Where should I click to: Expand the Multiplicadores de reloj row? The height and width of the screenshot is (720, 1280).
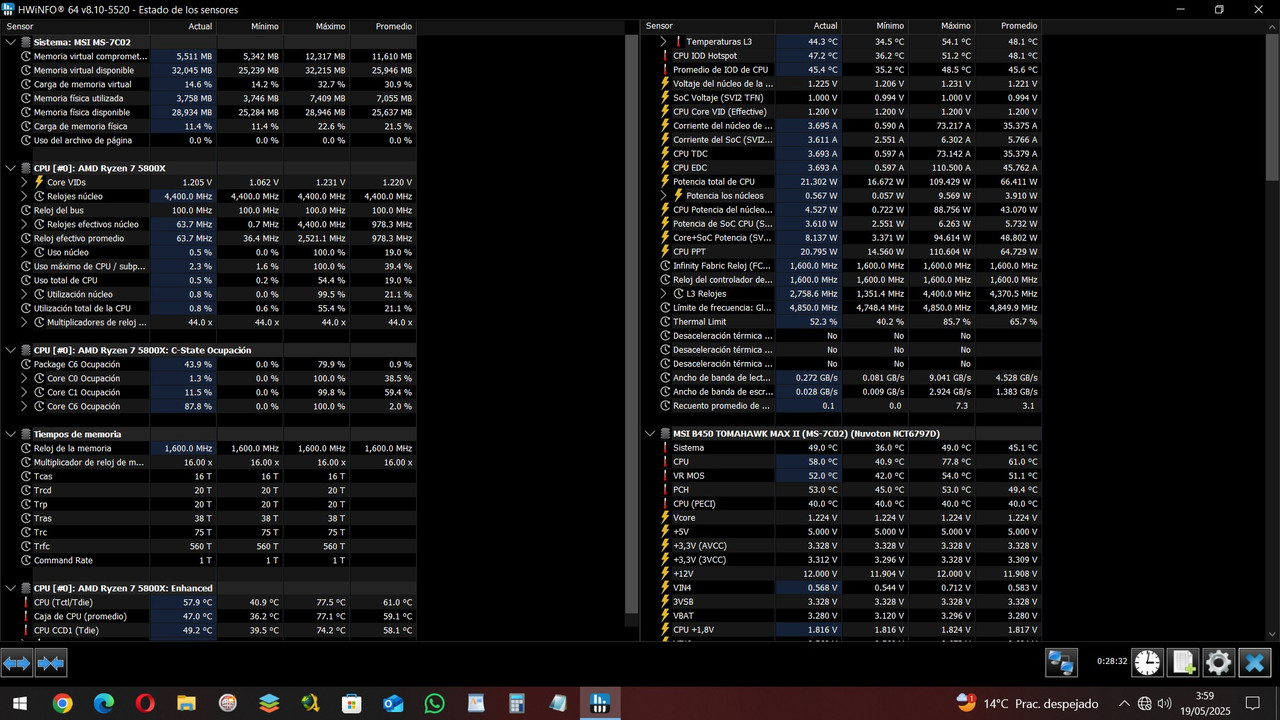tap(25, 322)
